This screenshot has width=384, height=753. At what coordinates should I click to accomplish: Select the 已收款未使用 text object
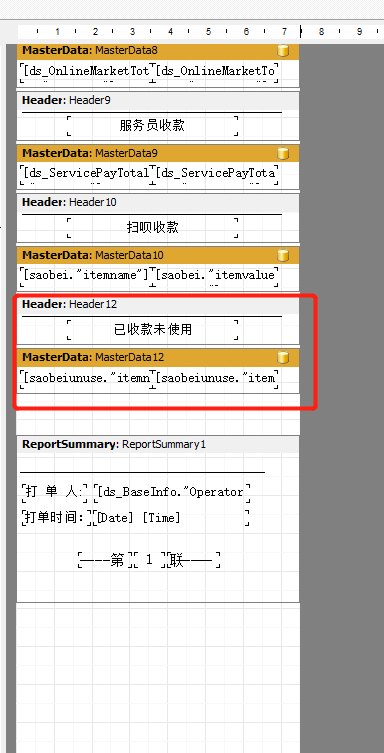pyautogui.click(x=153, y=329)
